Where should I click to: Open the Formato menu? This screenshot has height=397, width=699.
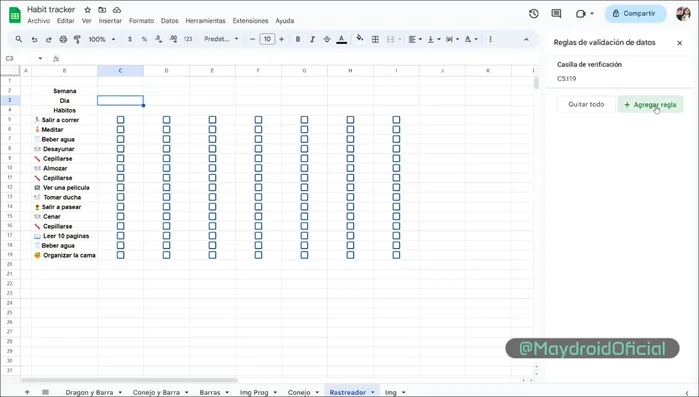tap(141, 21)
